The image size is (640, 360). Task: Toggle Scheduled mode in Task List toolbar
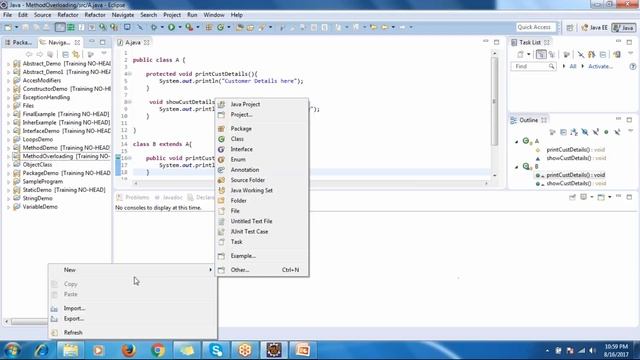point(552,54)
